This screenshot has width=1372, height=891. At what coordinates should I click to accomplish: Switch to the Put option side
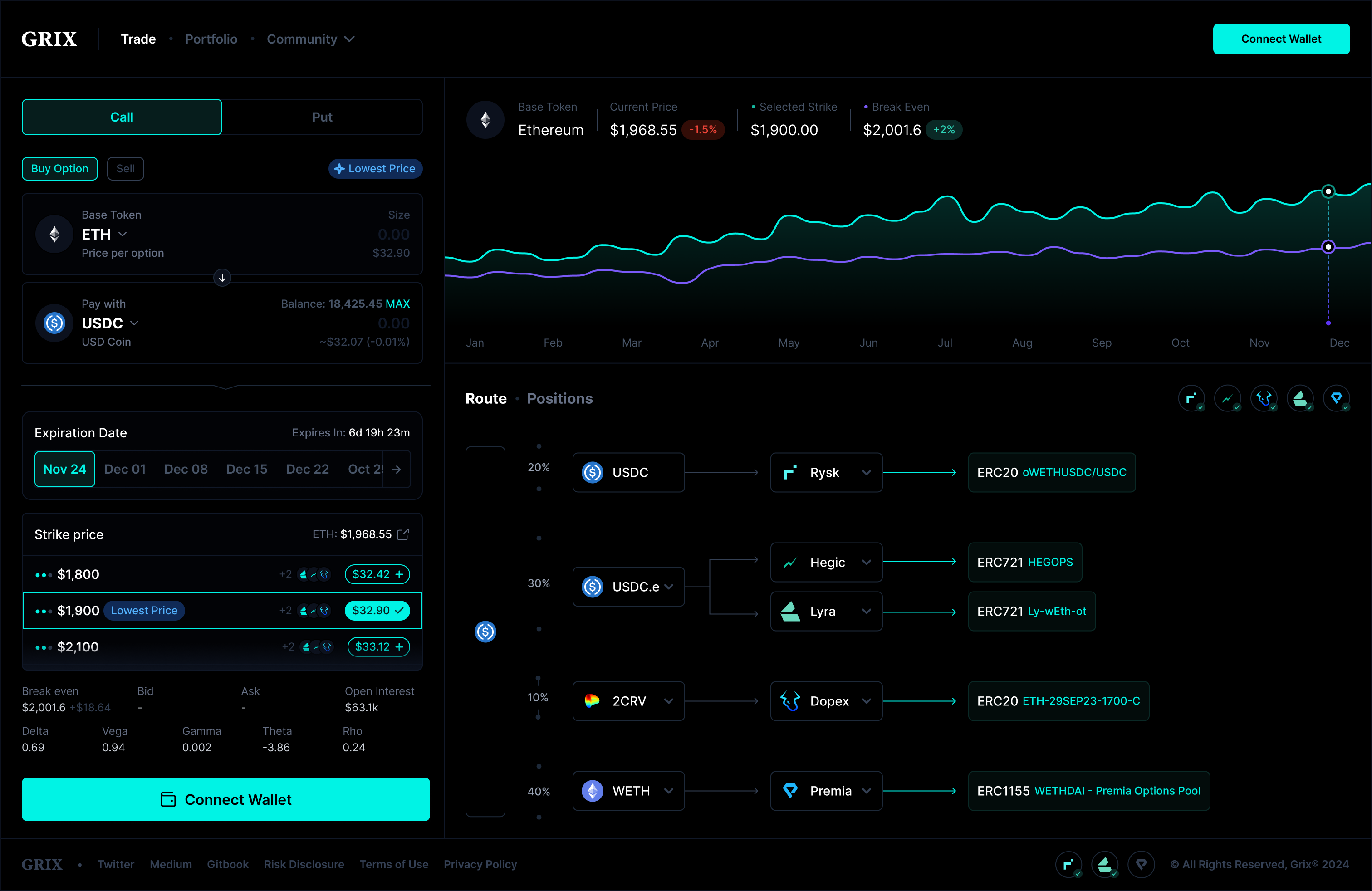(x=322, y=117)
